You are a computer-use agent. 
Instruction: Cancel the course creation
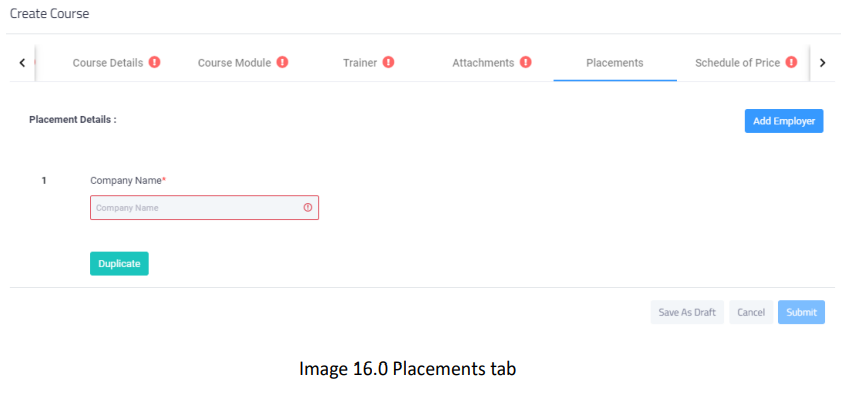(x=751, y=312)
